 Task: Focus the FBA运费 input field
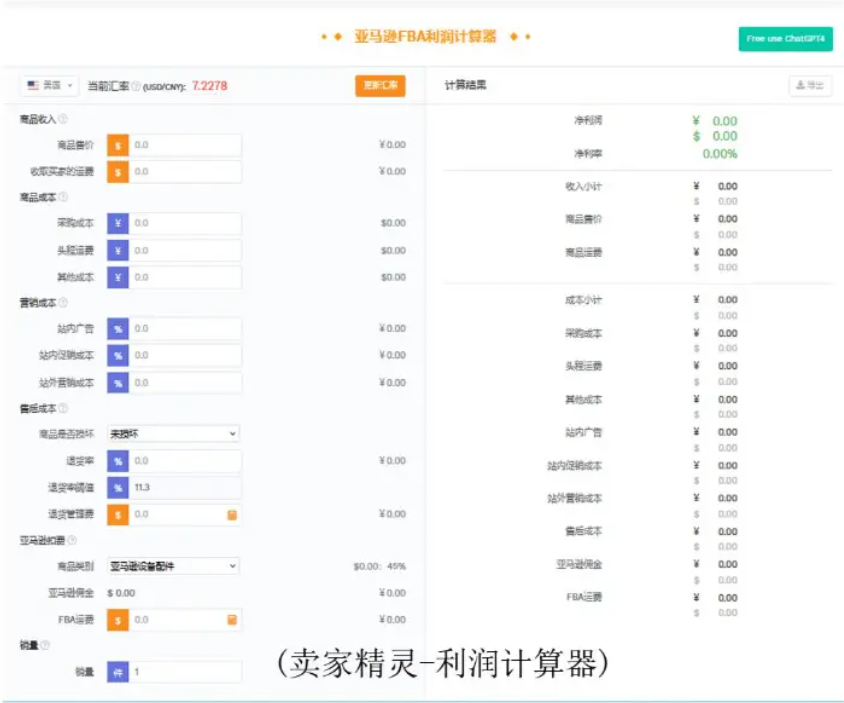tap(185, 620)
